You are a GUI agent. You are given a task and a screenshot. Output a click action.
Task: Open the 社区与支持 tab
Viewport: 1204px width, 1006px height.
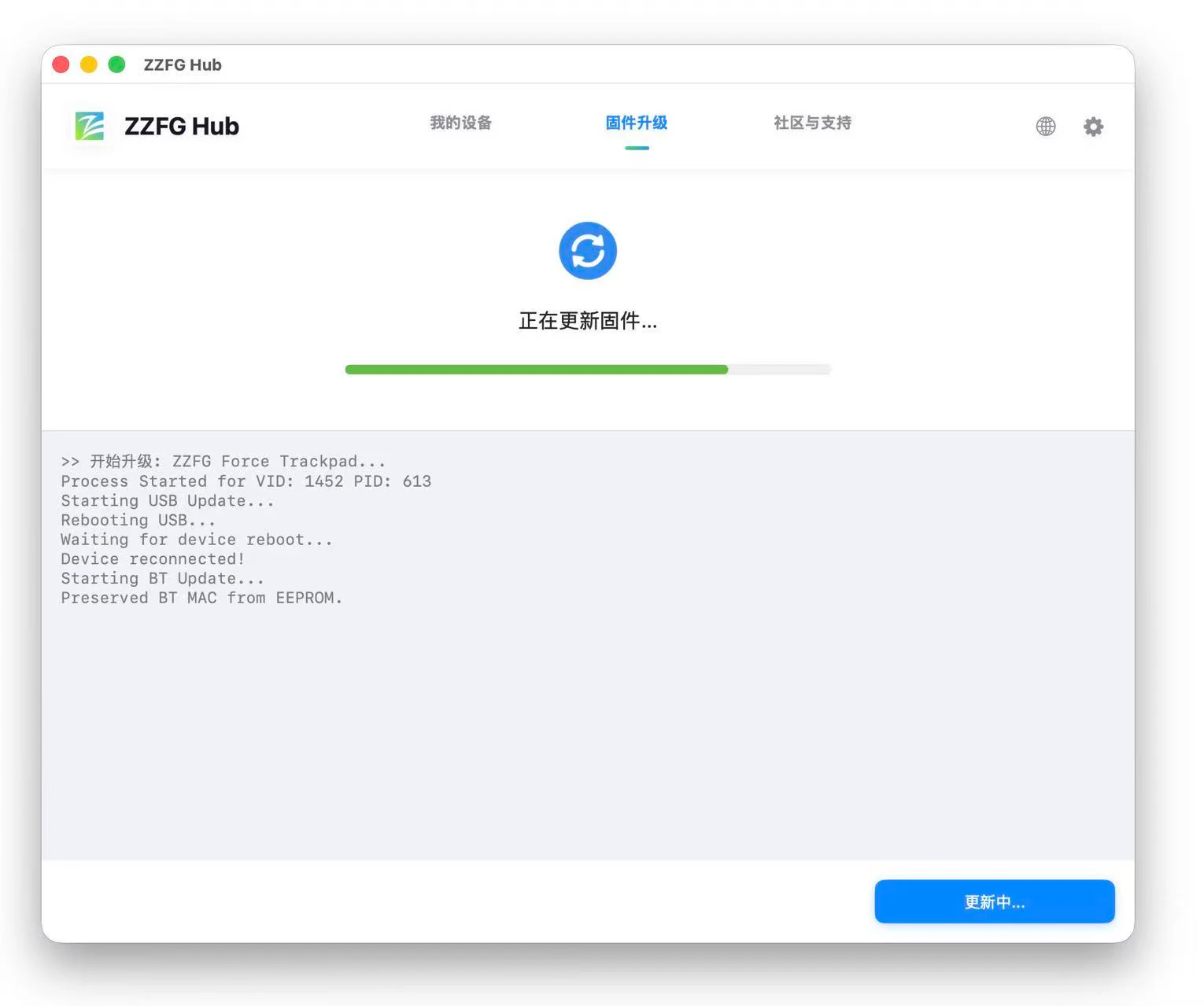[811, 123]
